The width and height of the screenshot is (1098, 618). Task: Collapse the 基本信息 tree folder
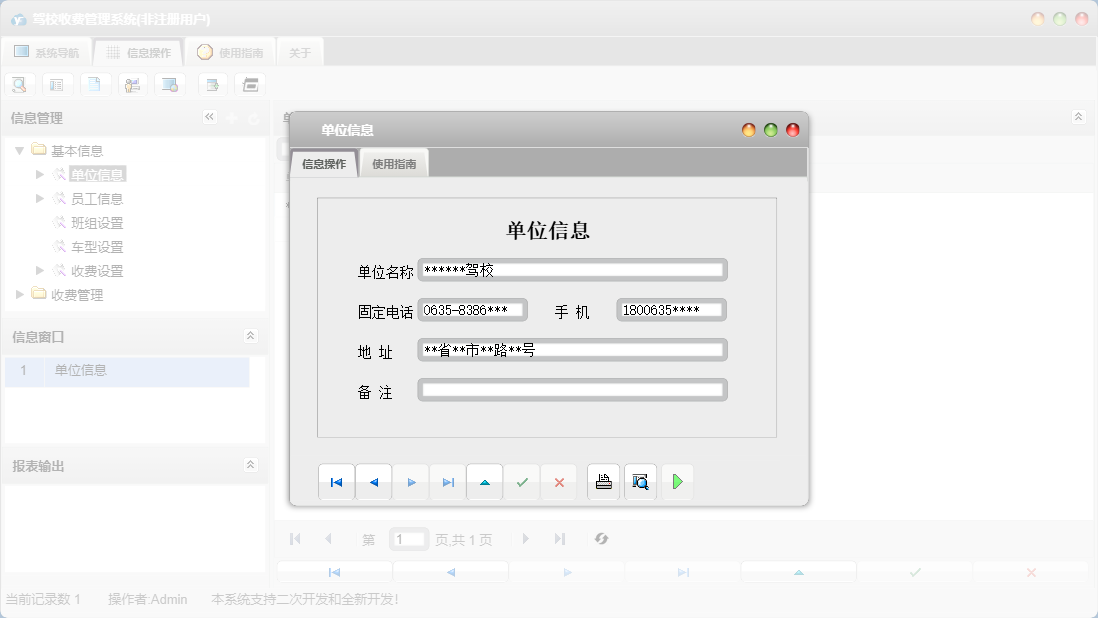pos(19,151)
